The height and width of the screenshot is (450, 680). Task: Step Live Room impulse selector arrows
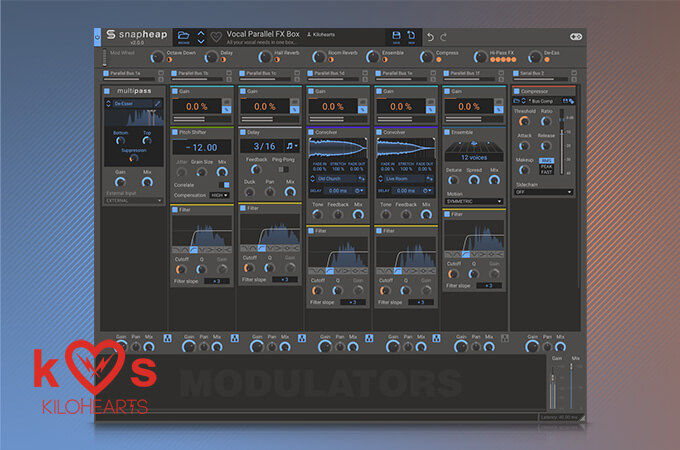(380, 179)
